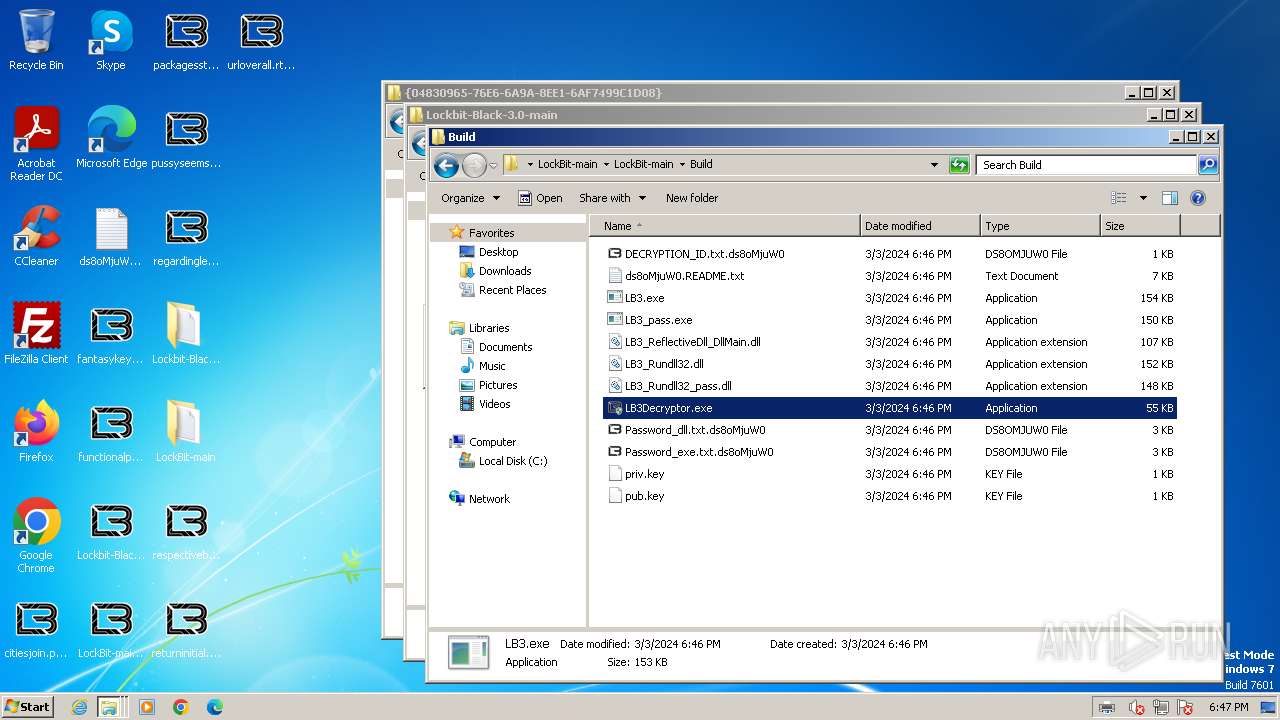Open Local Disk (C:) in sidebar
The height and width of the screenshot is (720, 1280).
point(512,461)
